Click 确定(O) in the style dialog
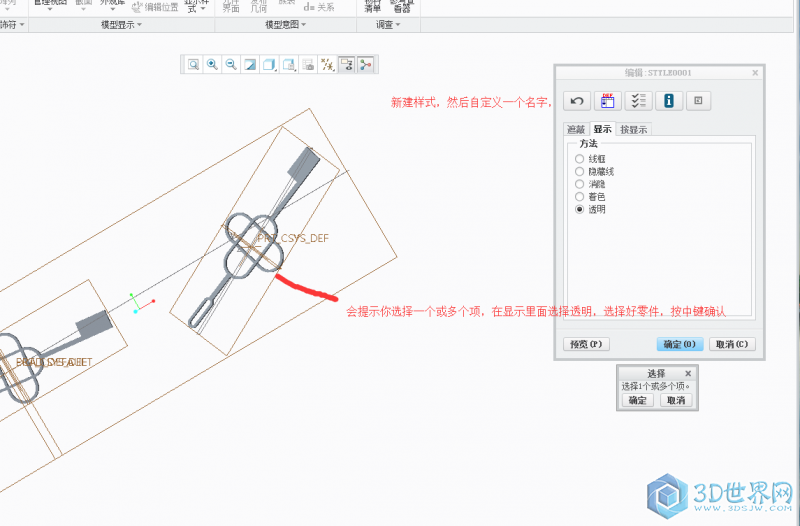This screenshot has width=800, height=526. coord(680,344)
